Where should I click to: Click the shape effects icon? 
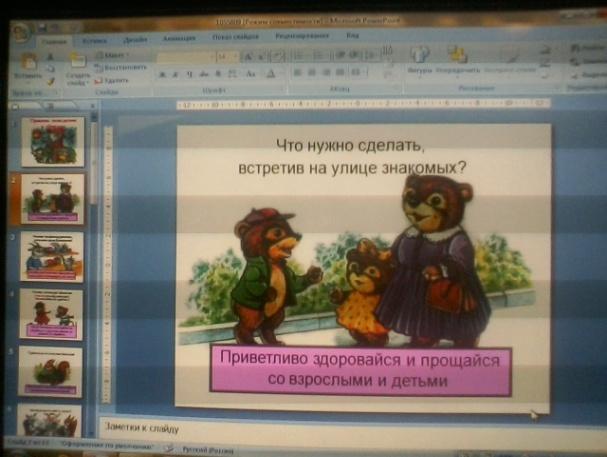545,74
